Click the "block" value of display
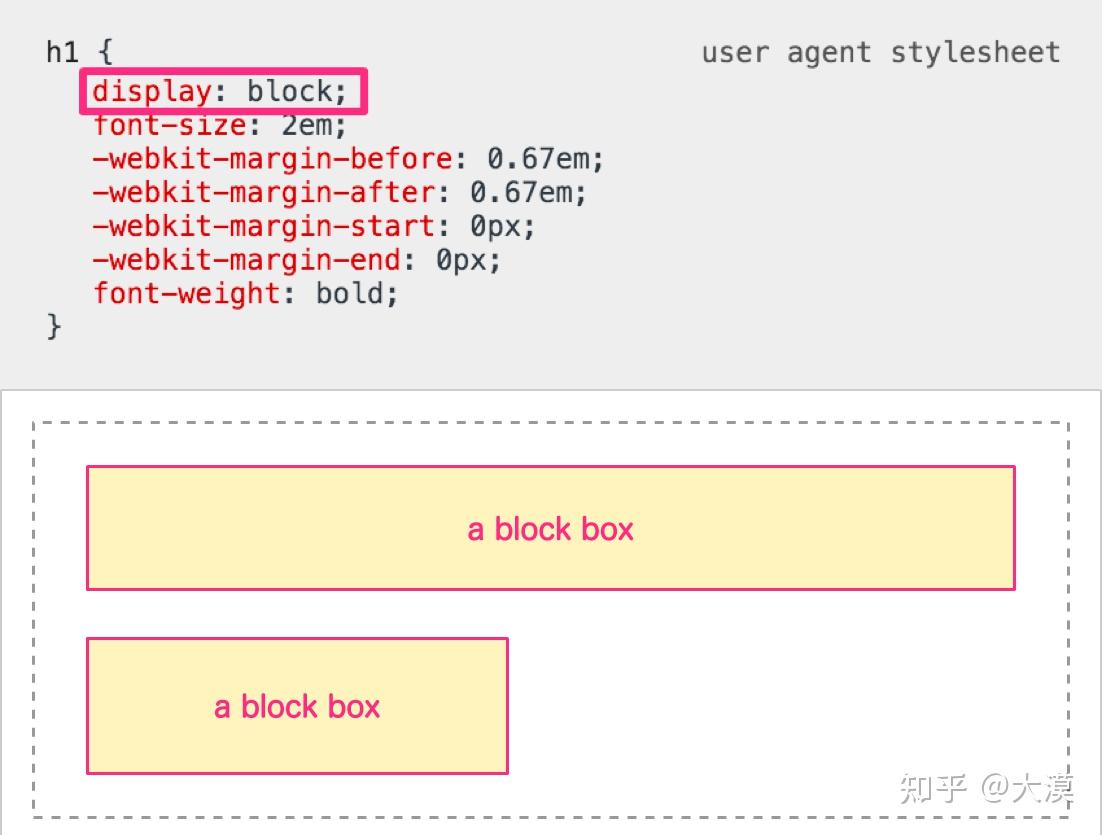The width and height of the screenshot is (1102, 835). point(291,92)
